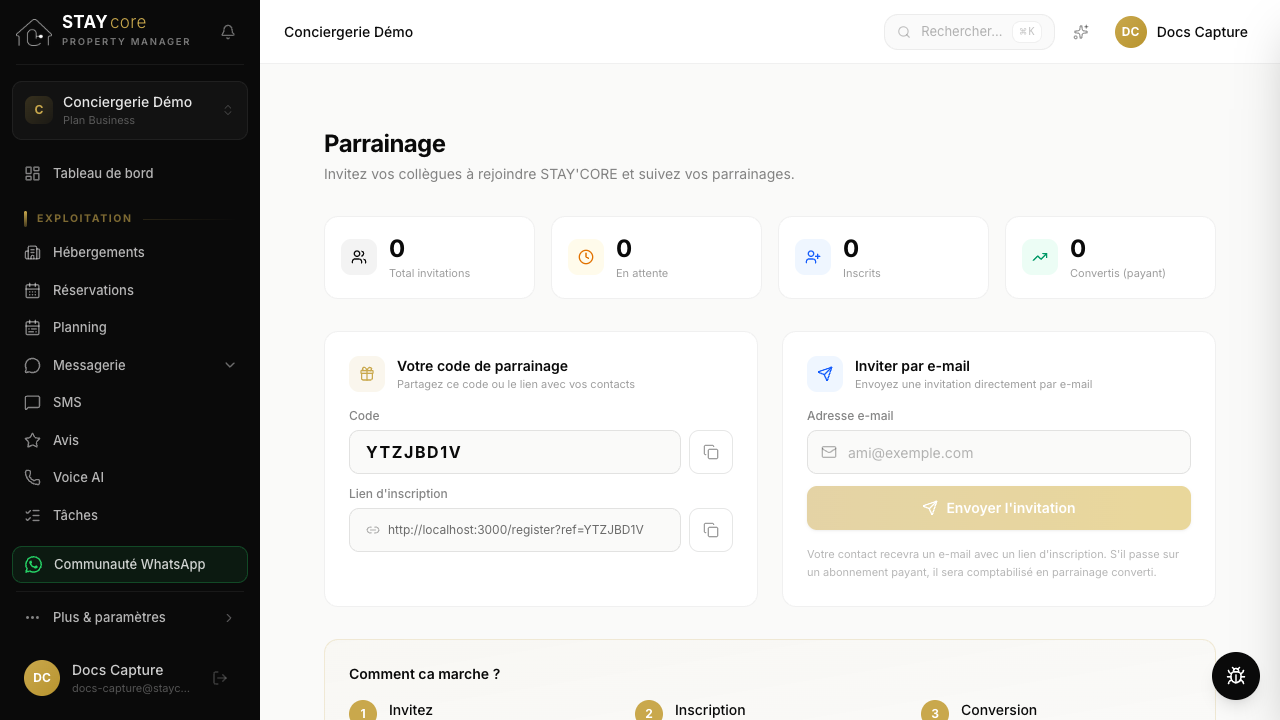1280x720 pixels.
Task: Click the Voice AI phone icon
Action: [33, 477]
